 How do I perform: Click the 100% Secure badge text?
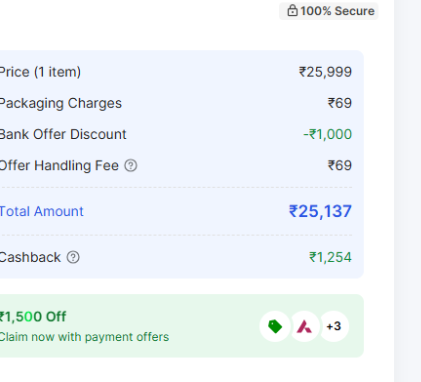[x=337, y=11]
